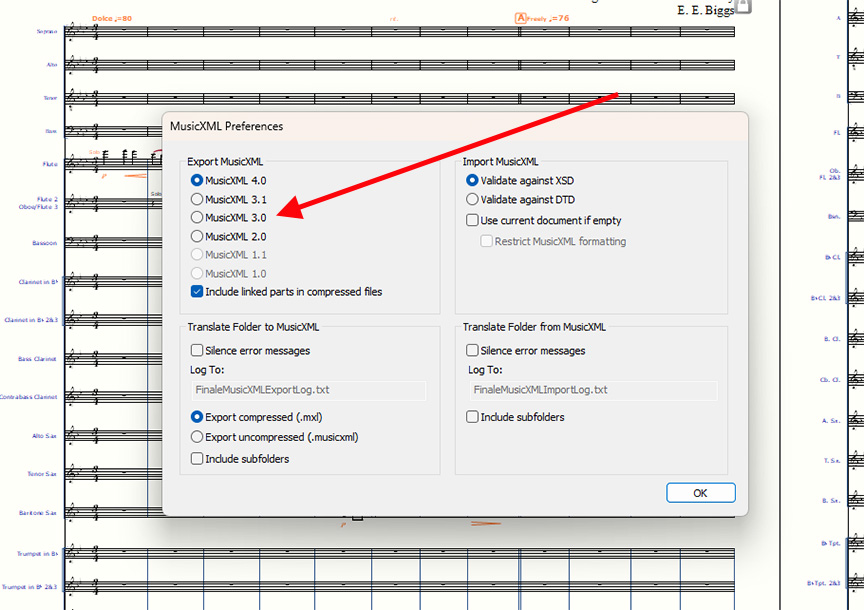Select the MusicXML 4.0 radio button

(x=197, y=181)
